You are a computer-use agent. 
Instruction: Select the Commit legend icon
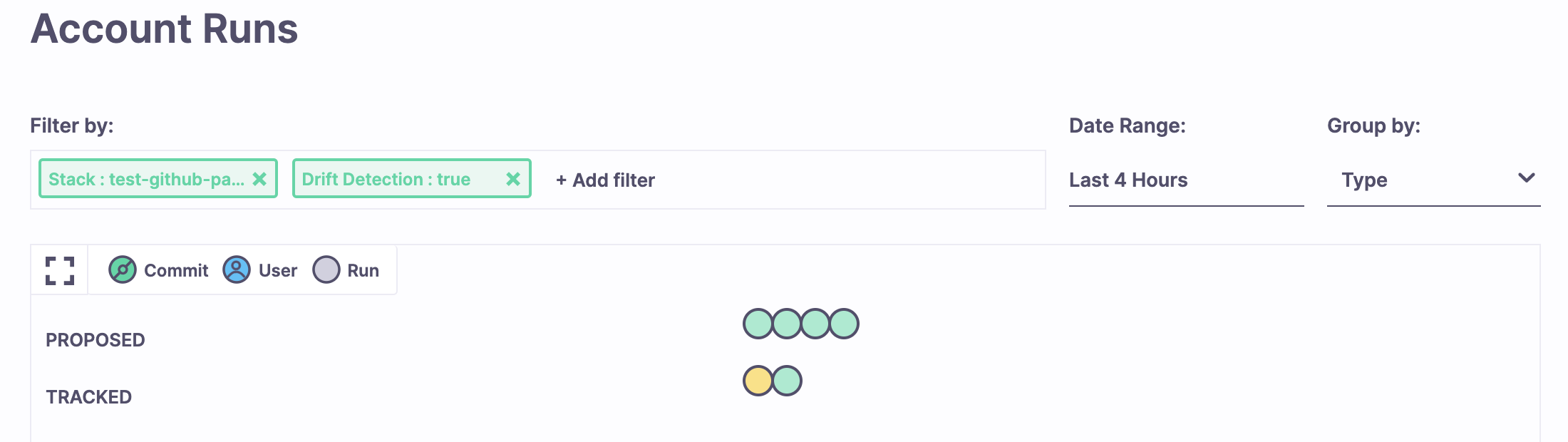pos(123,270)
